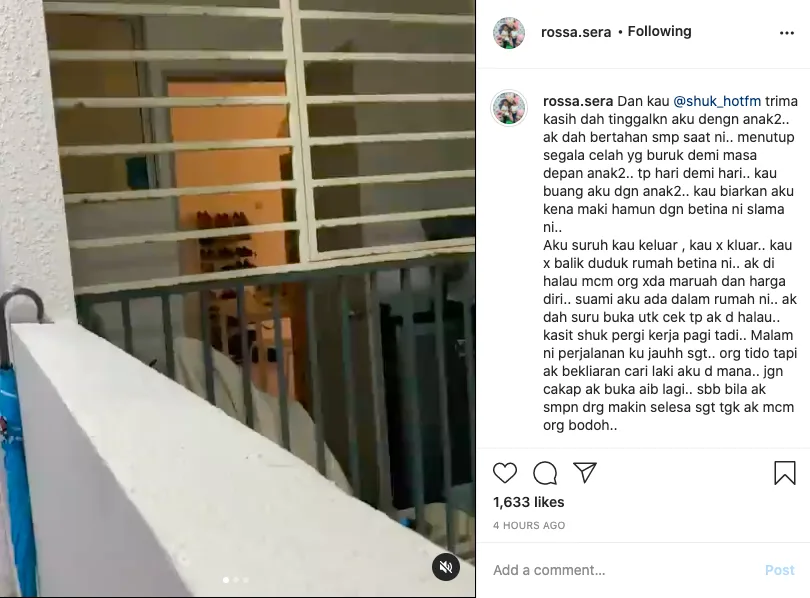Unmute the video with the speaker icon
The width and height of the screenshot is (810, 598).
tap(446, 567)
